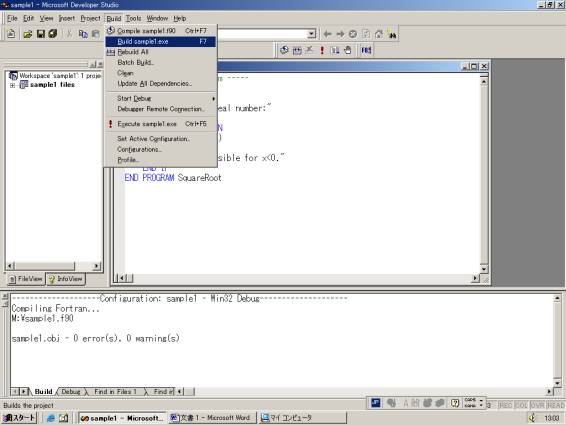Click the Save floppy disk icon

[x=41, y=34]
